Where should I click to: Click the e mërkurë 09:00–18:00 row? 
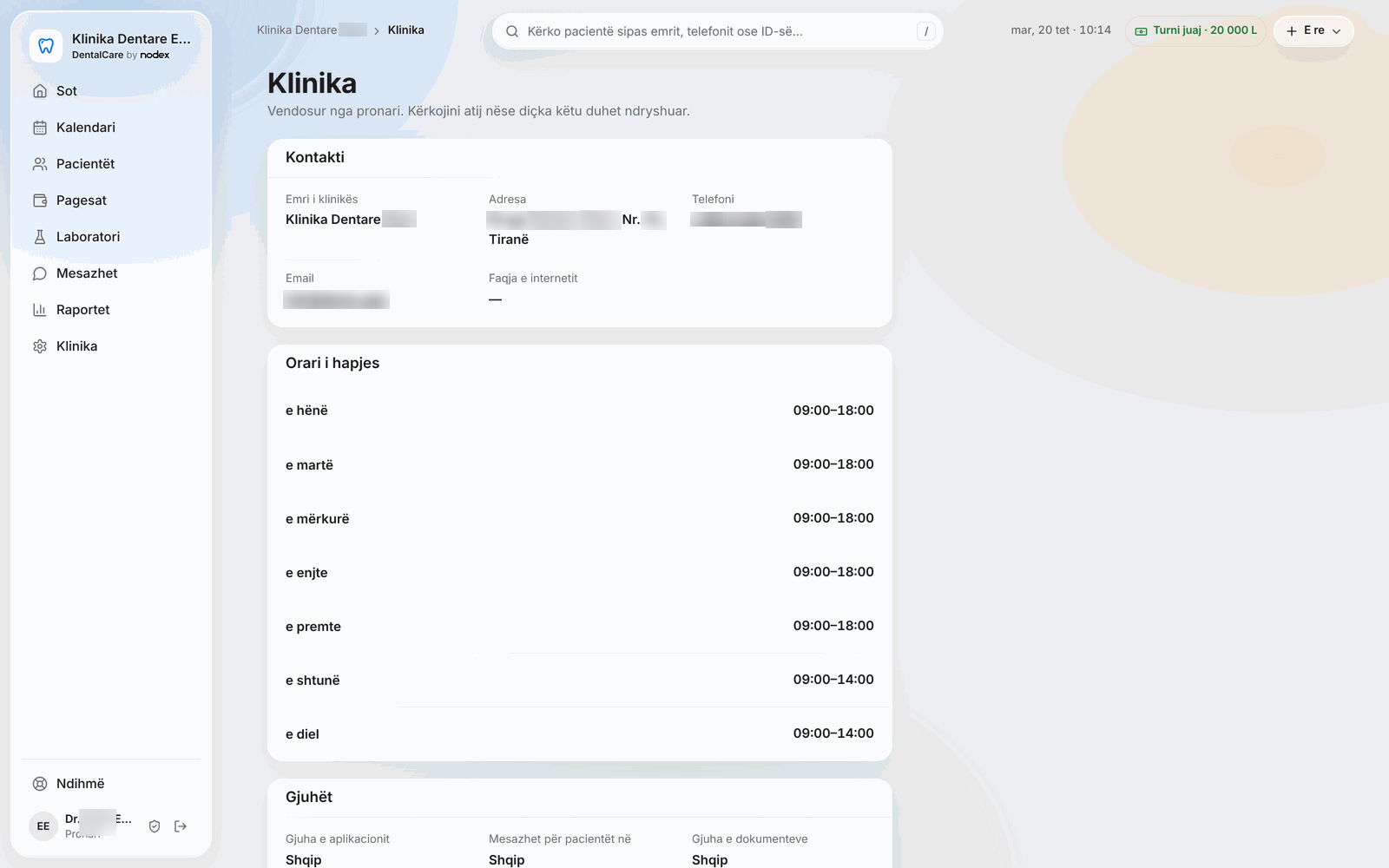click(580, 518)
